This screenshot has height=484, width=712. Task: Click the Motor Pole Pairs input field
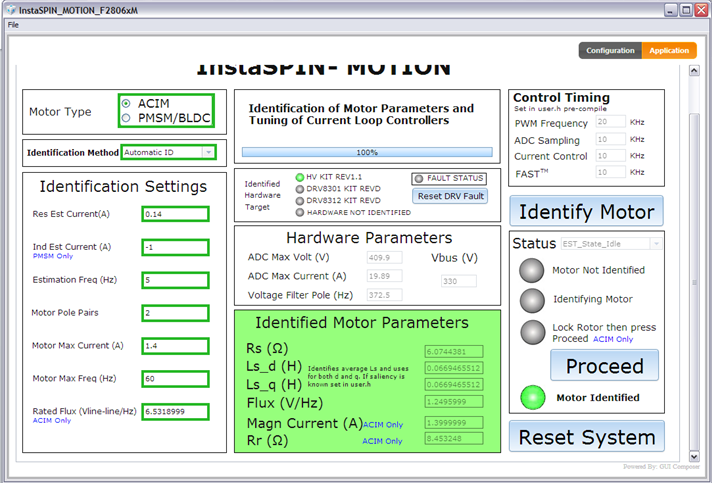pos(175,313)
